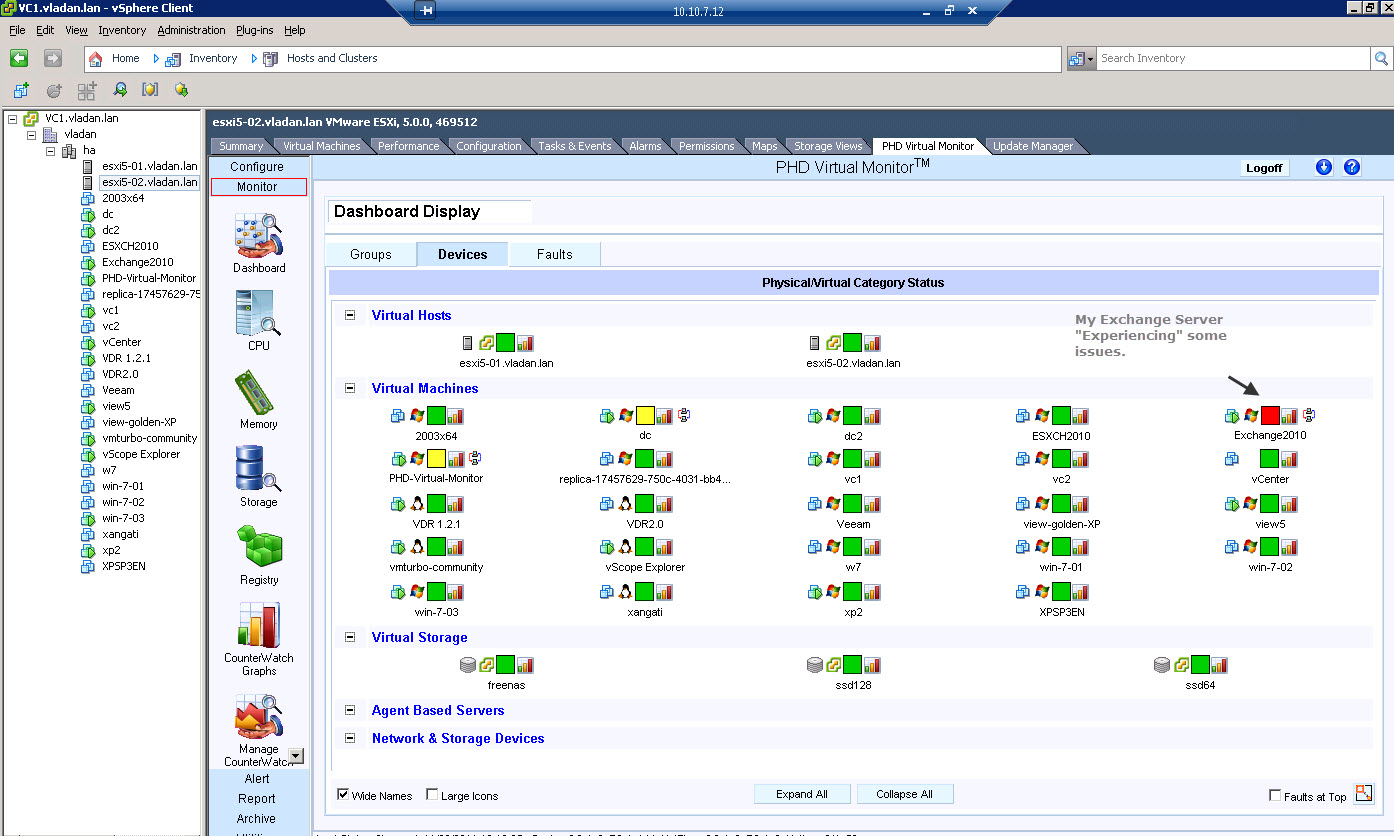Open the bar chart icon for freenas storage
The height and width of the screenshot is (836, 1394).
coord(525,665)
